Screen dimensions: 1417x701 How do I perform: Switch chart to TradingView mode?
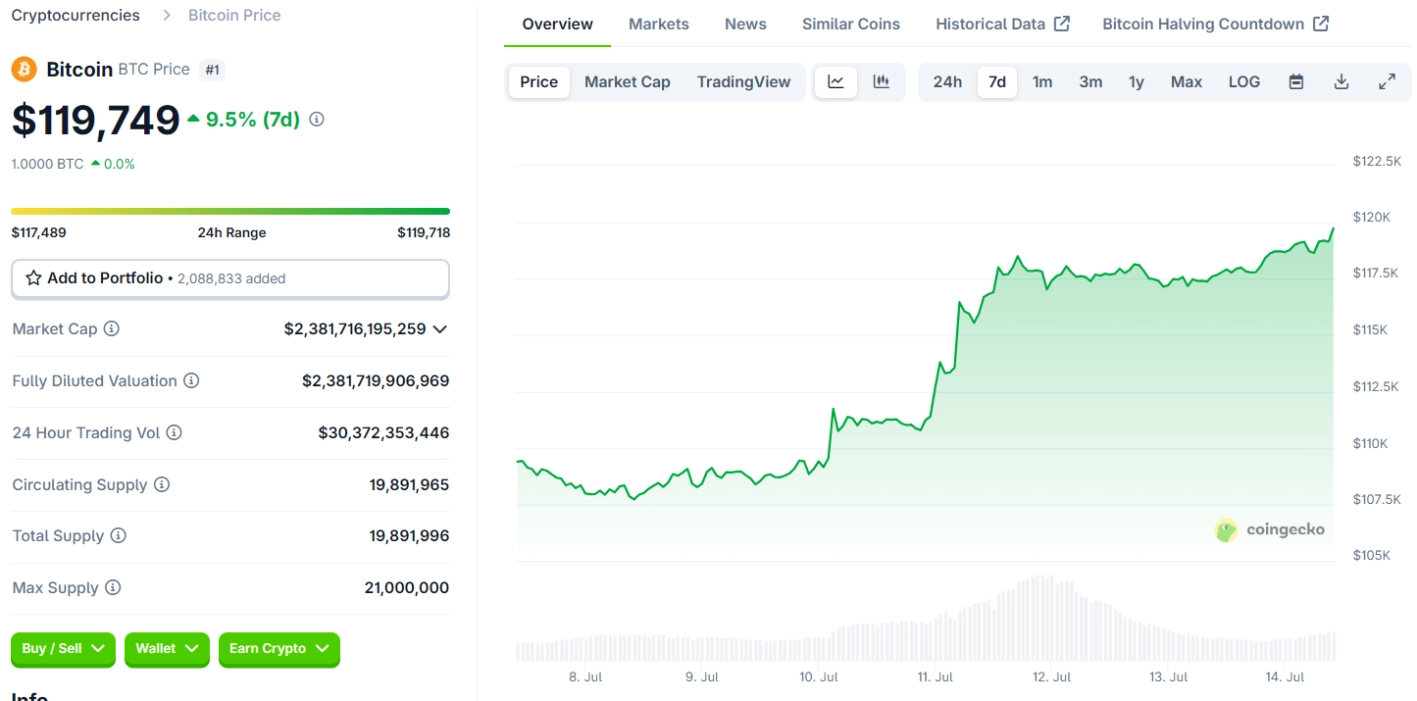click(x=744, y=82)
